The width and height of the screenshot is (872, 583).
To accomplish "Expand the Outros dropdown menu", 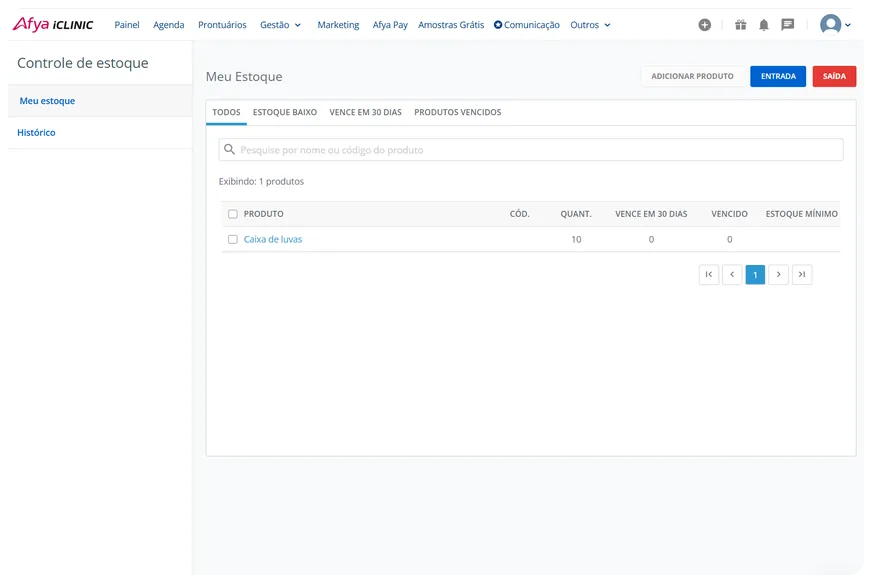I will [x=590, y=25].
